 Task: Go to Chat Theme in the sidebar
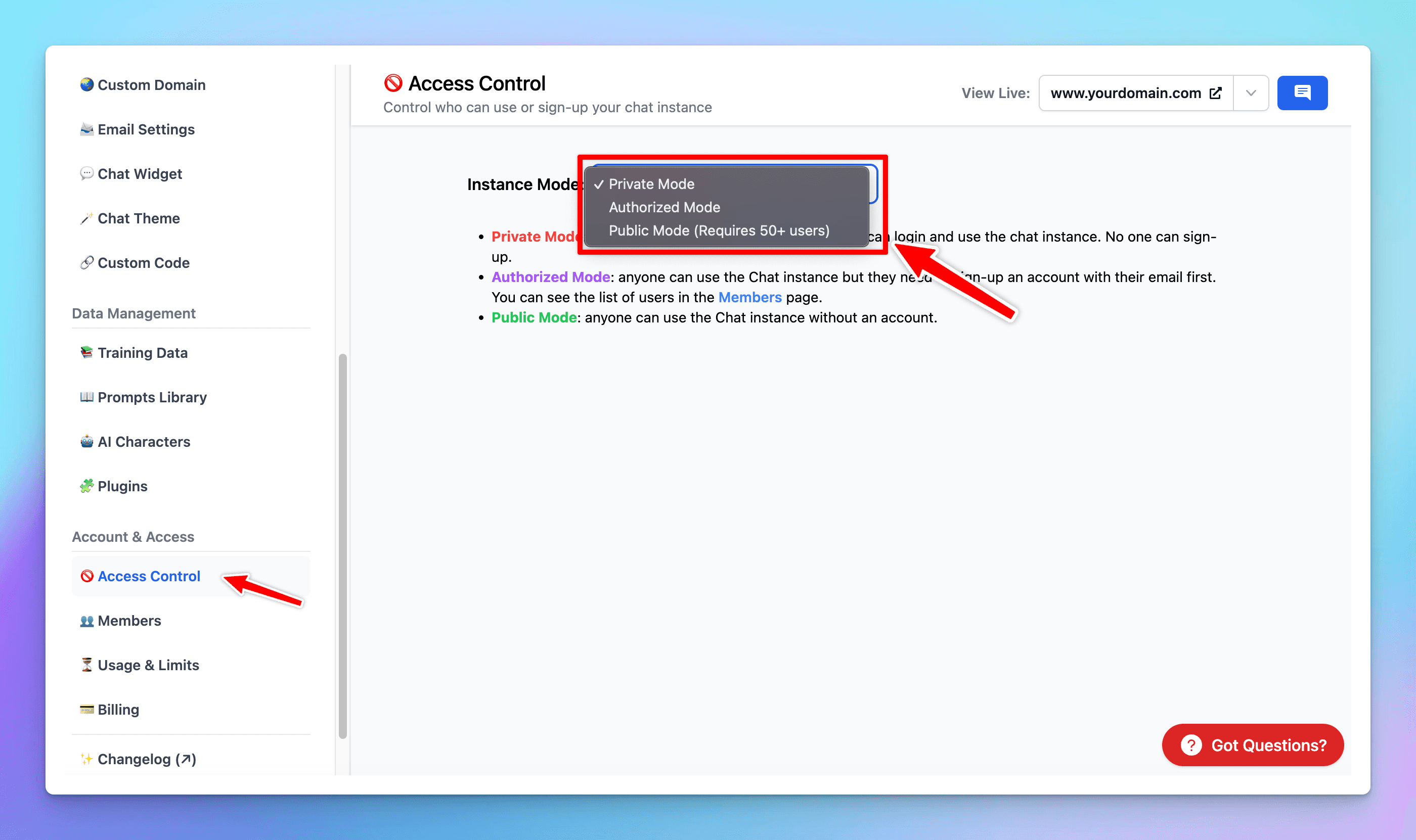138,218
